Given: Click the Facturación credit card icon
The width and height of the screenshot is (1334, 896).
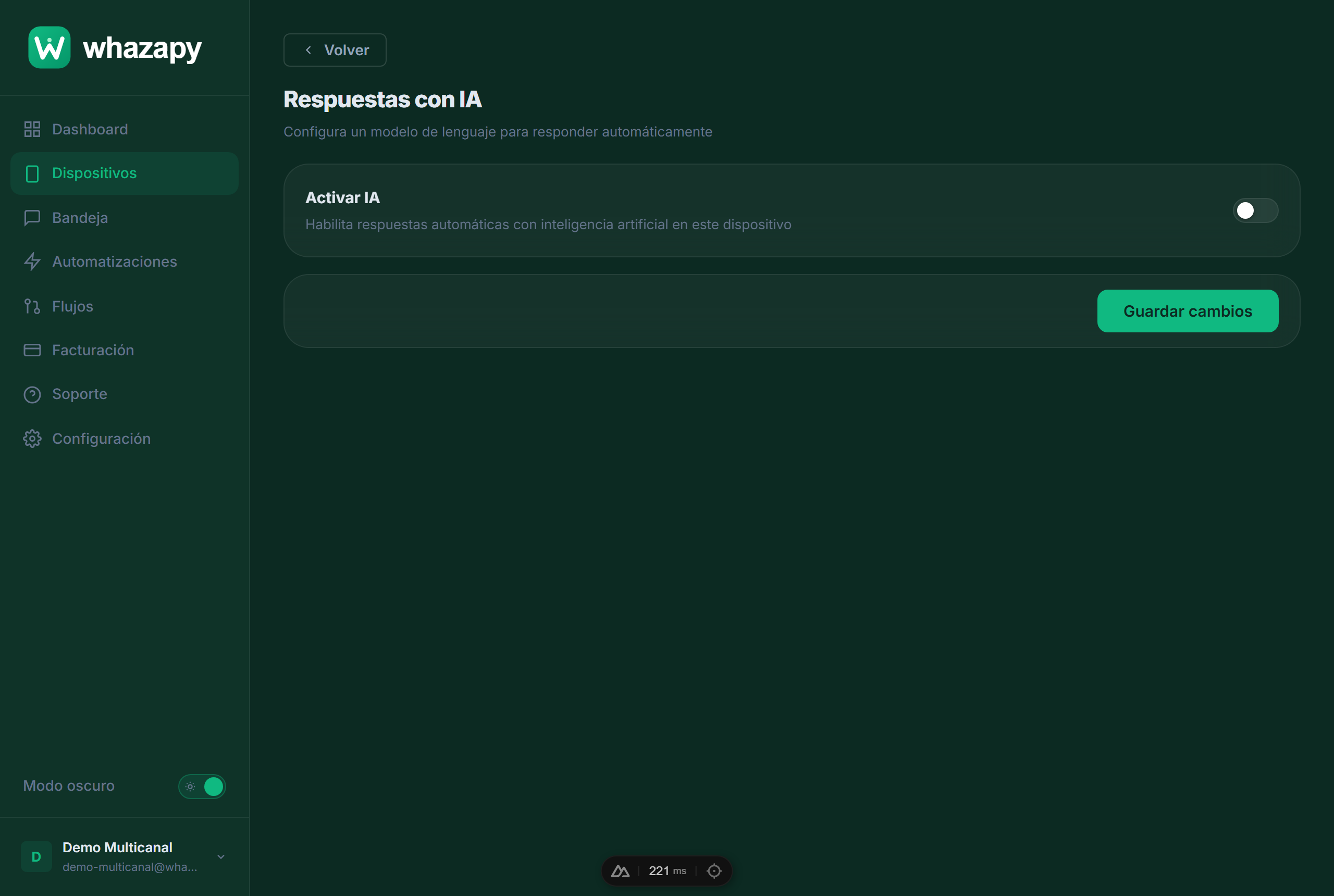Looking at the screenshot, I should 32,350.
